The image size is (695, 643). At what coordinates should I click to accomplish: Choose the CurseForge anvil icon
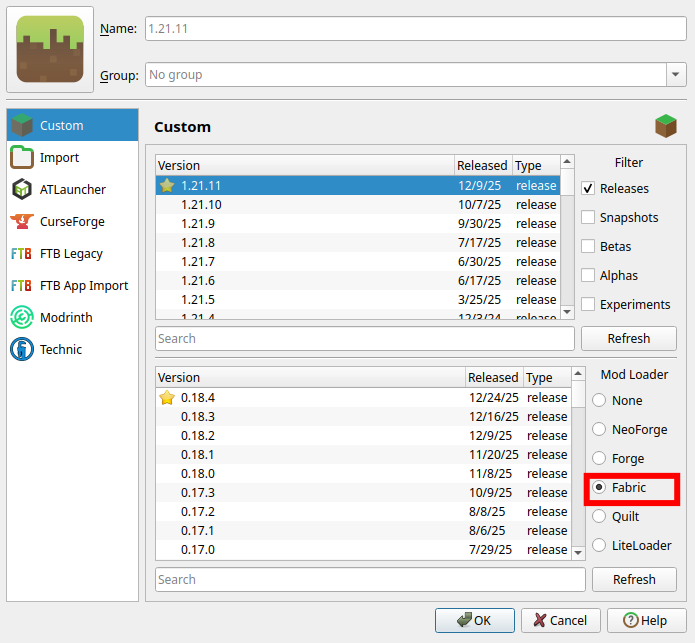[x=22, y=222]
